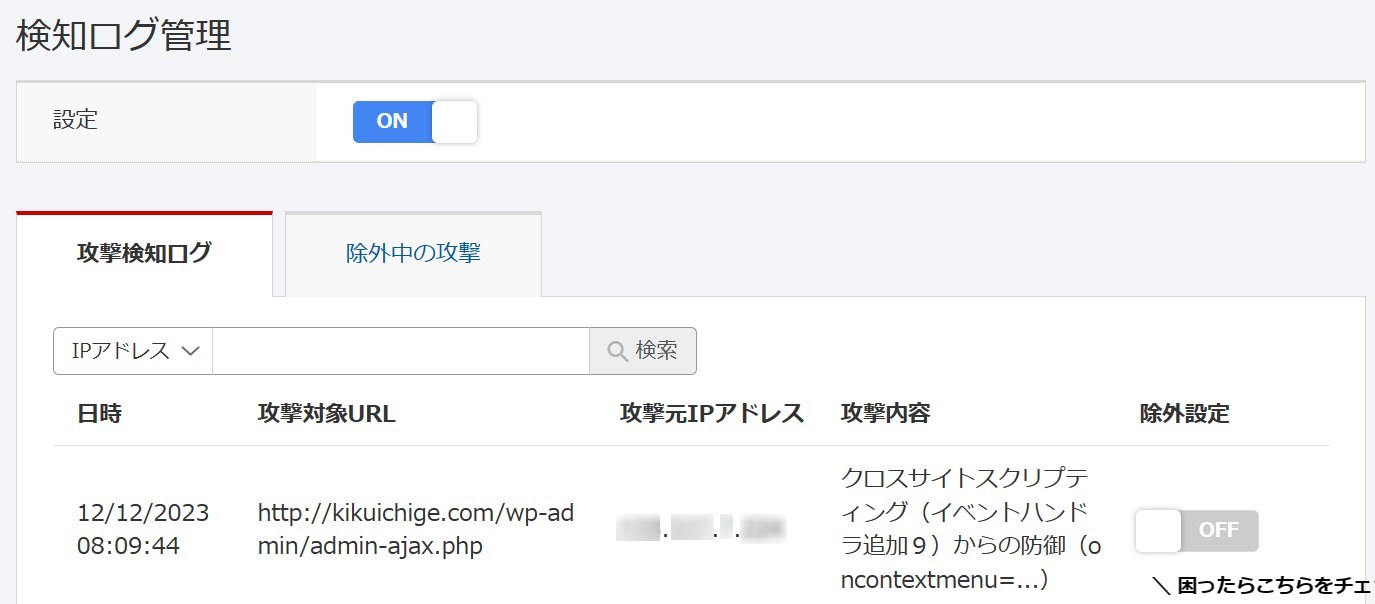Click the 12/12/2023 08:09:44 timestamp
The width and height of the screenshot is (1375, 604).
pos(143,530)
